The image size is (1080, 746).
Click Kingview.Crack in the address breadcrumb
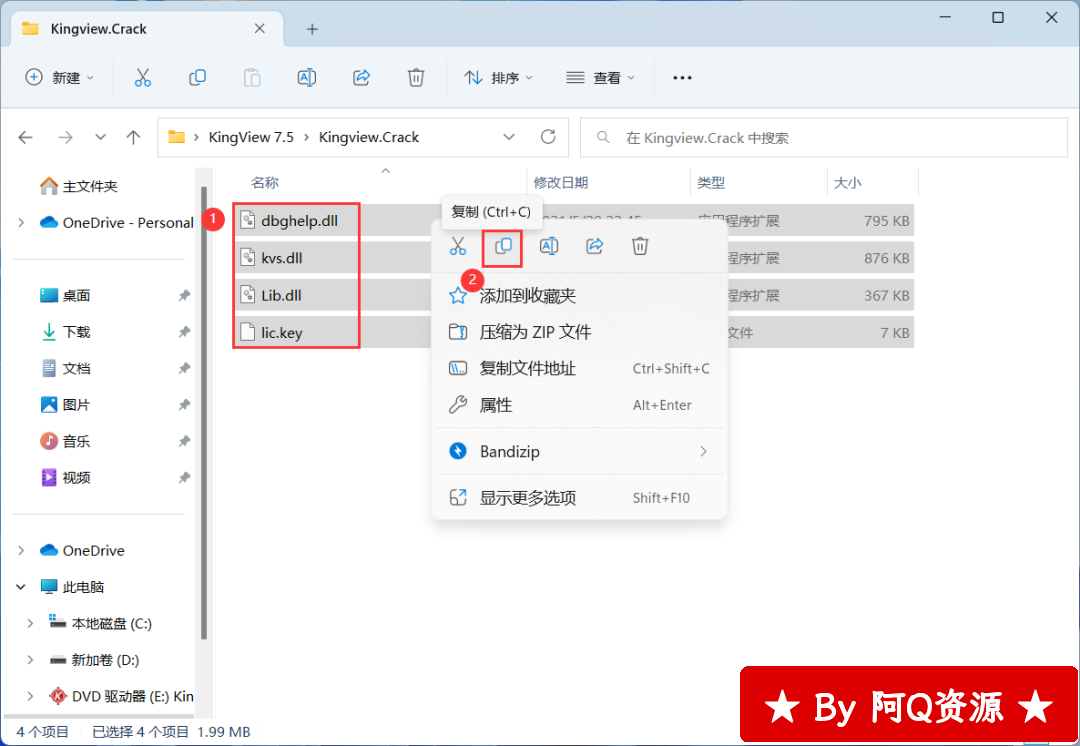click(368, 137)
